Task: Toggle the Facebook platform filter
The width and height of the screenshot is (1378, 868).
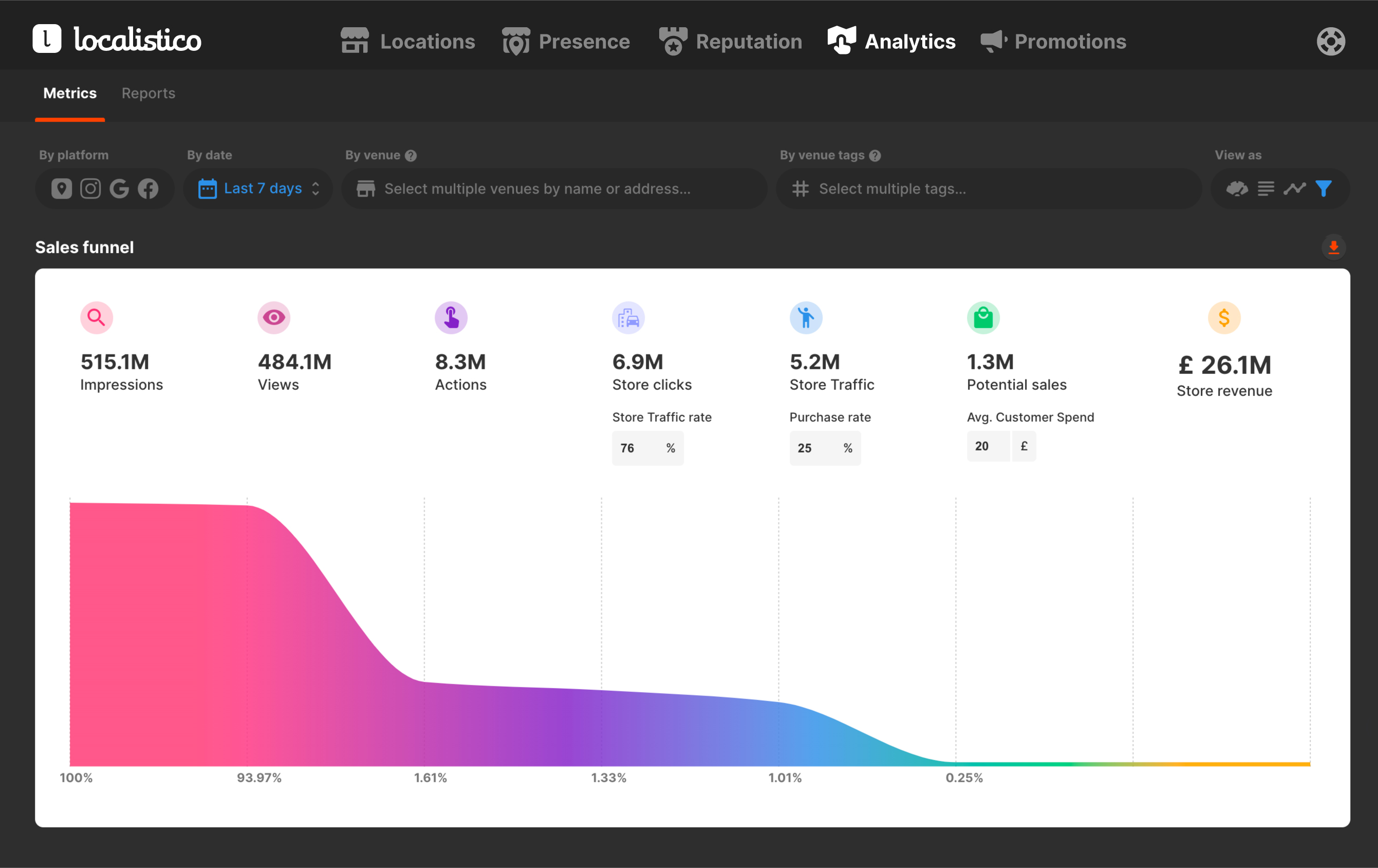Action: tap(148, 188)
